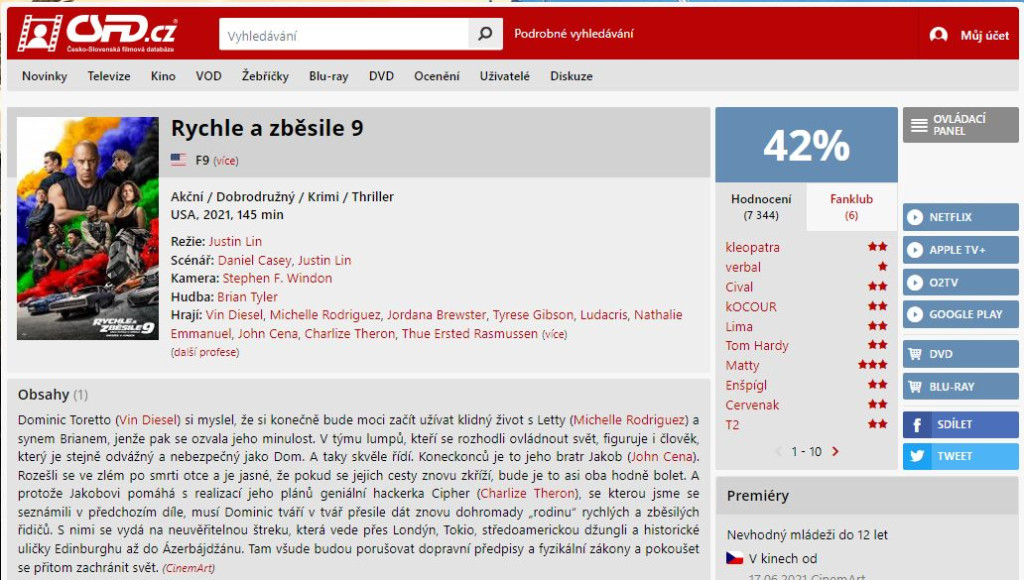Open composer Brian Tyler's page

(x=248, y=297)
